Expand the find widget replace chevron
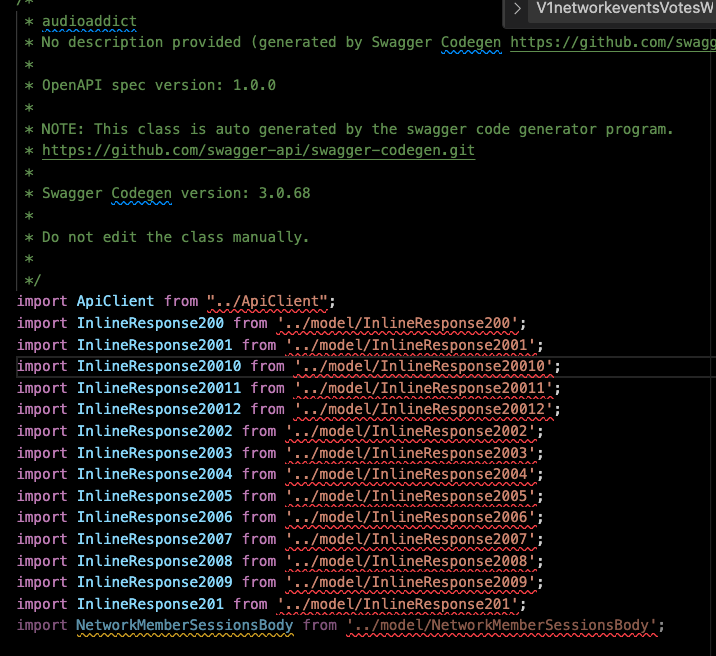The height and width of the screenshot is (656, 716). tap(517, 10)
